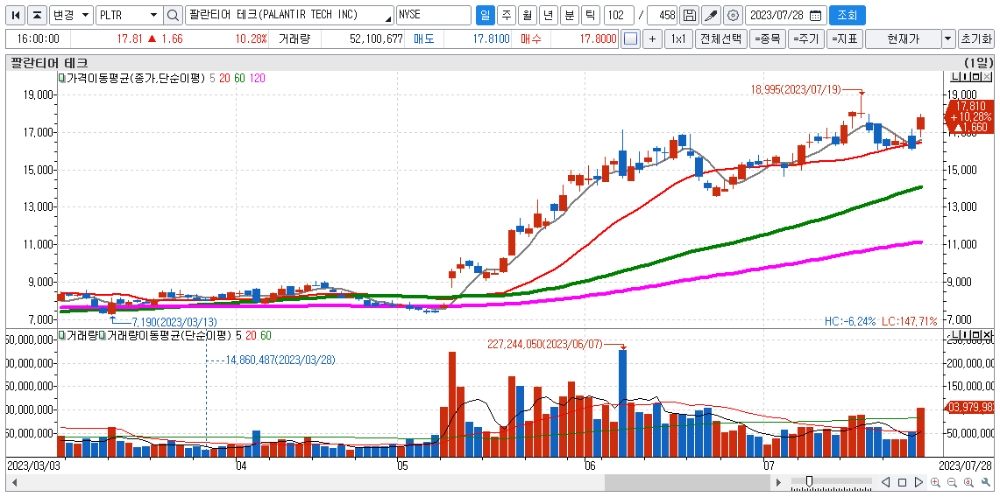
Task: Play backward with the left triangle control
Action: pos(885,482)
